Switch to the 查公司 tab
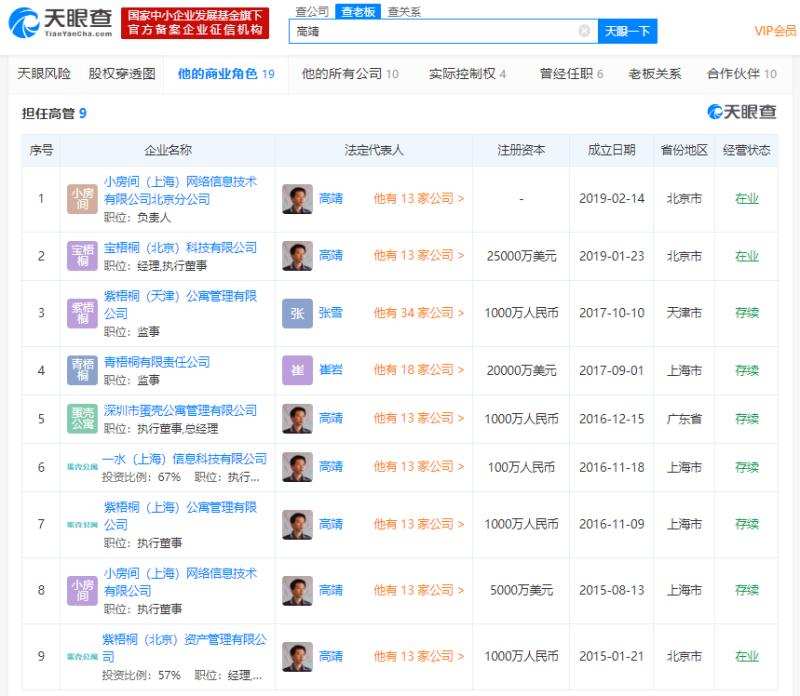Screen dimensions: 800x696 click(310, 11)
